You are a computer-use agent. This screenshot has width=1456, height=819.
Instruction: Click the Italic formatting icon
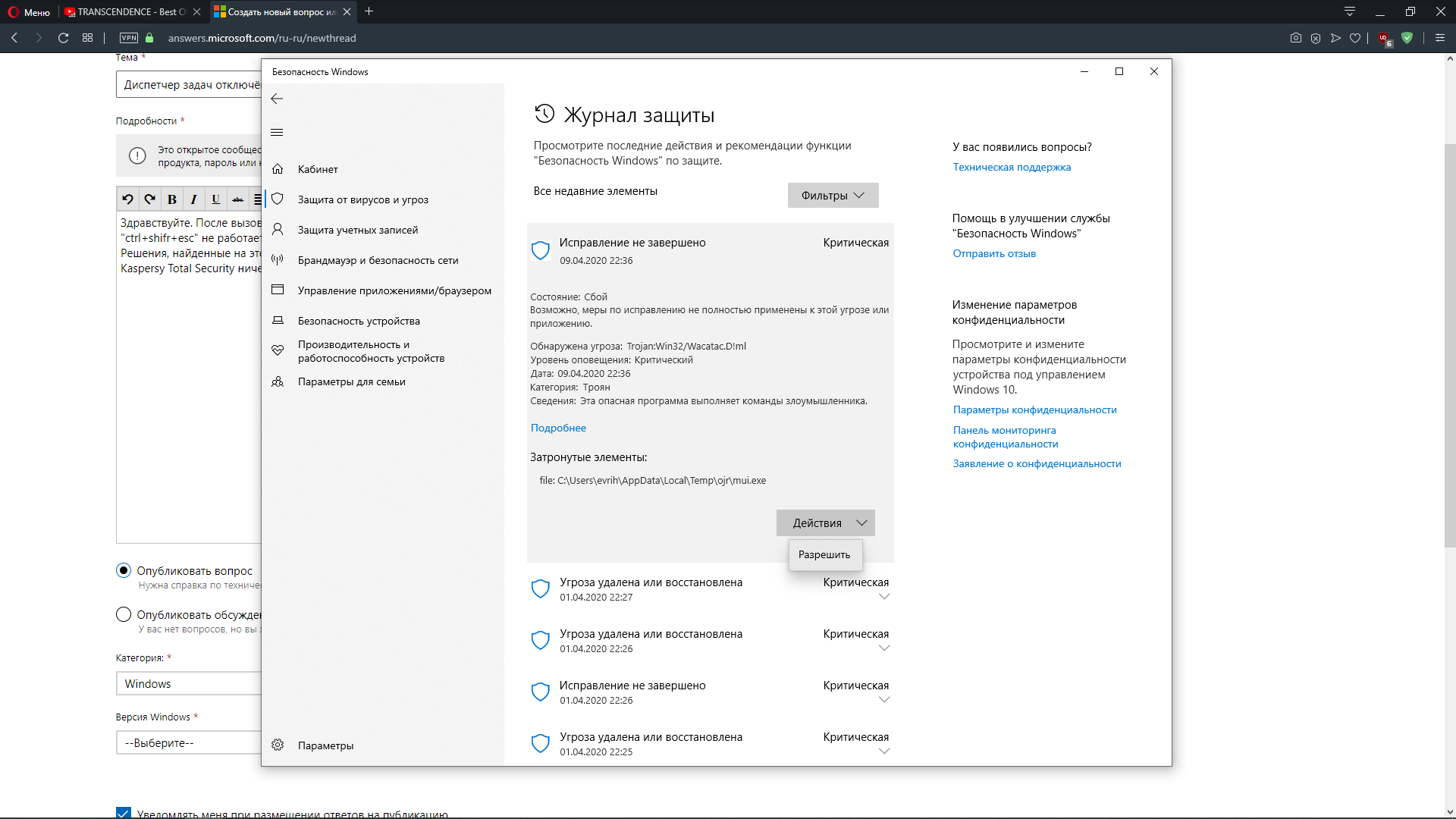194,199
